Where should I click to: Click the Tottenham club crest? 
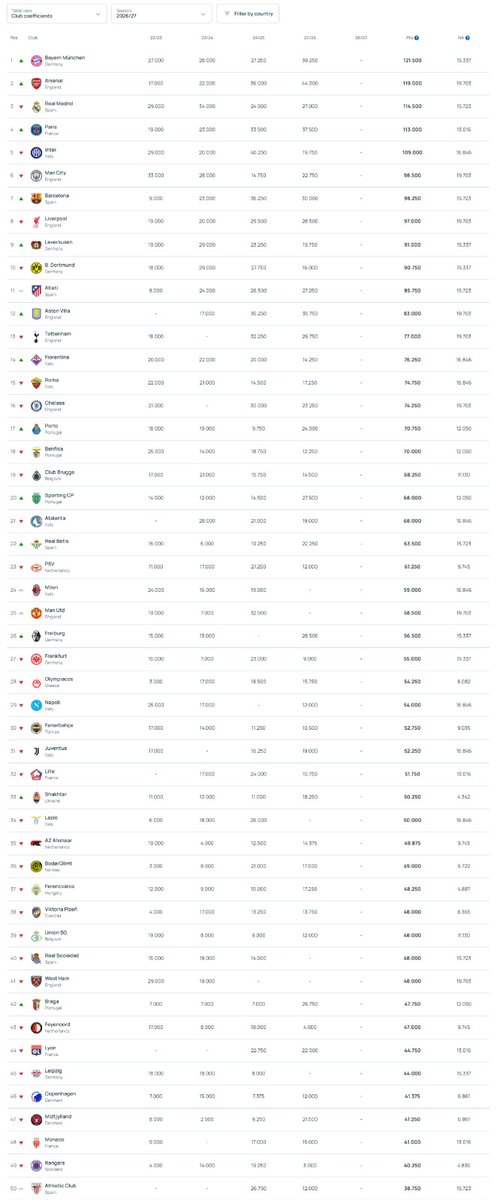pos(36,336)
